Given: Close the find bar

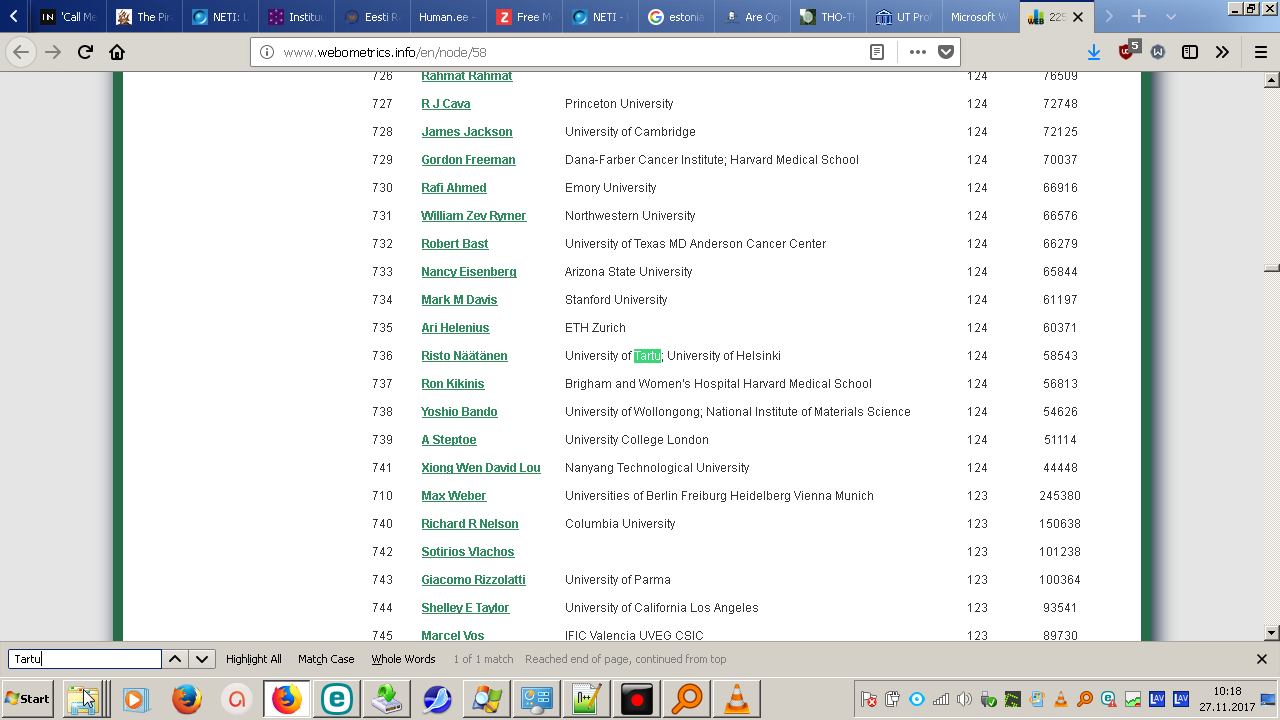Looking at the screenshot, I should point(1262,659).
